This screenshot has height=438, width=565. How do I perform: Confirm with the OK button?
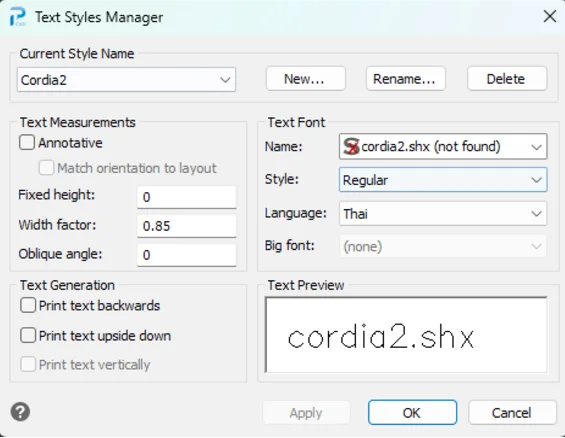coord(412,412)
